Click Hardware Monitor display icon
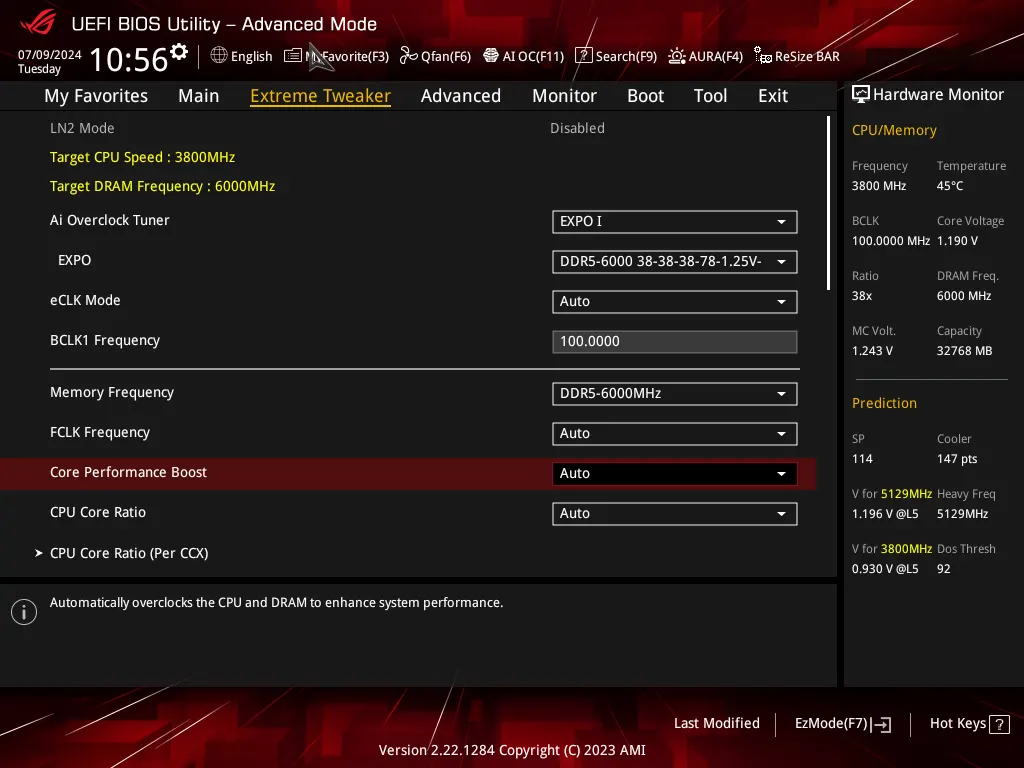 coord(861,94)
